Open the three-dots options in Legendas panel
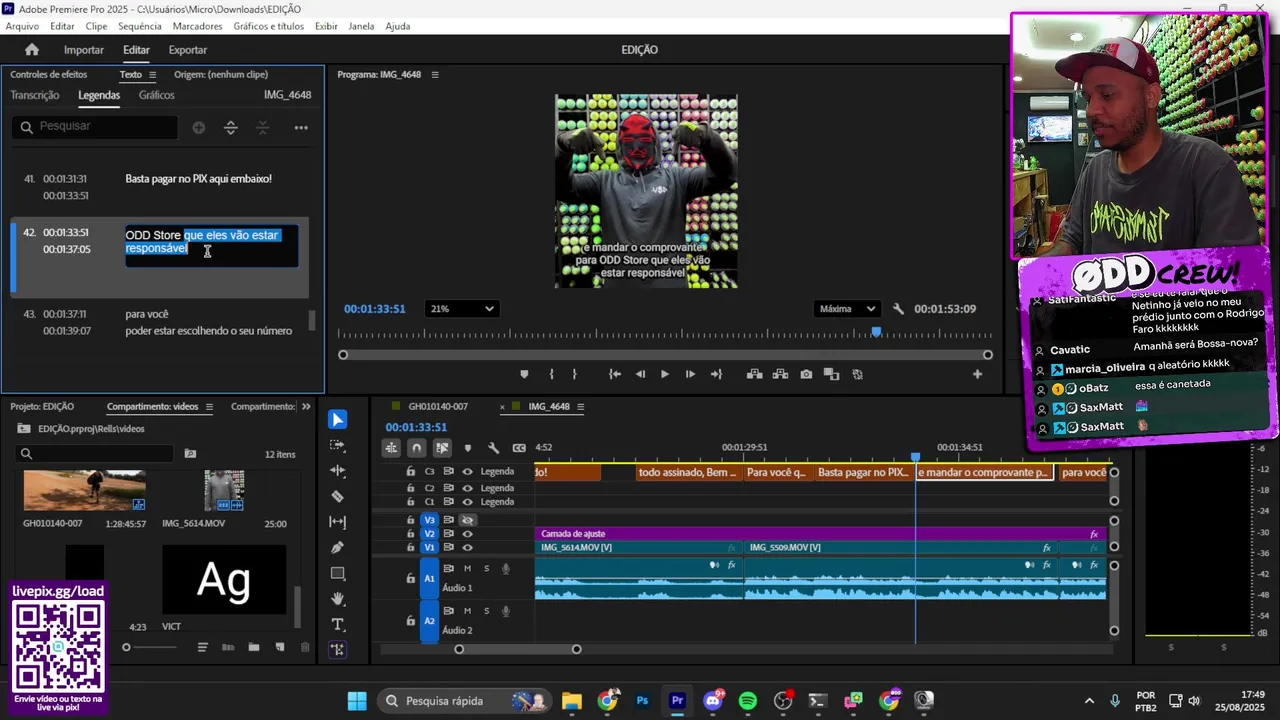The image size is (1280, 720). [301, 128]
